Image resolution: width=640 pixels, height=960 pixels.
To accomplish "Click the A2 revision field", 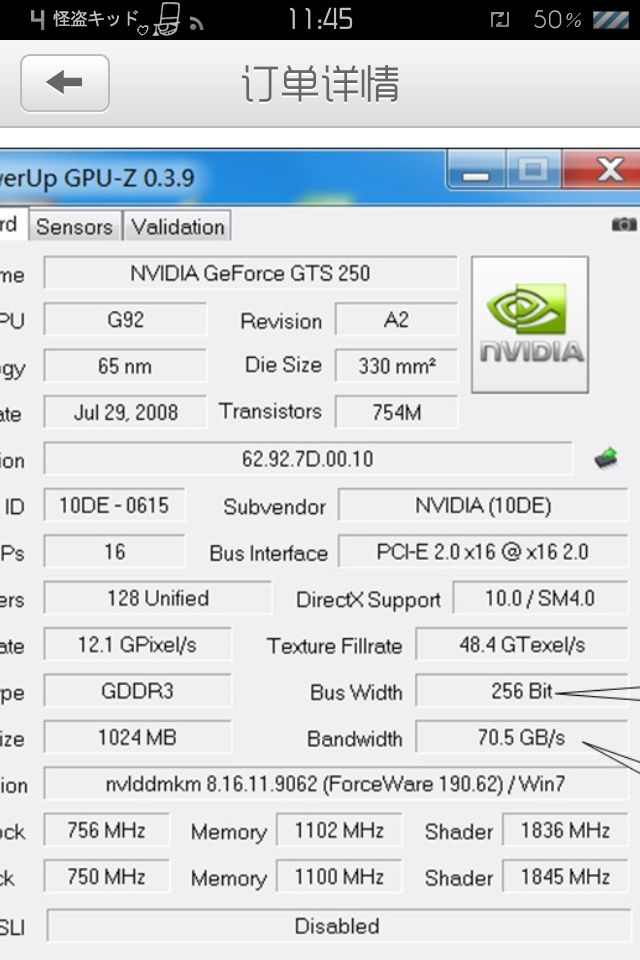I will (x=396, y=320).
